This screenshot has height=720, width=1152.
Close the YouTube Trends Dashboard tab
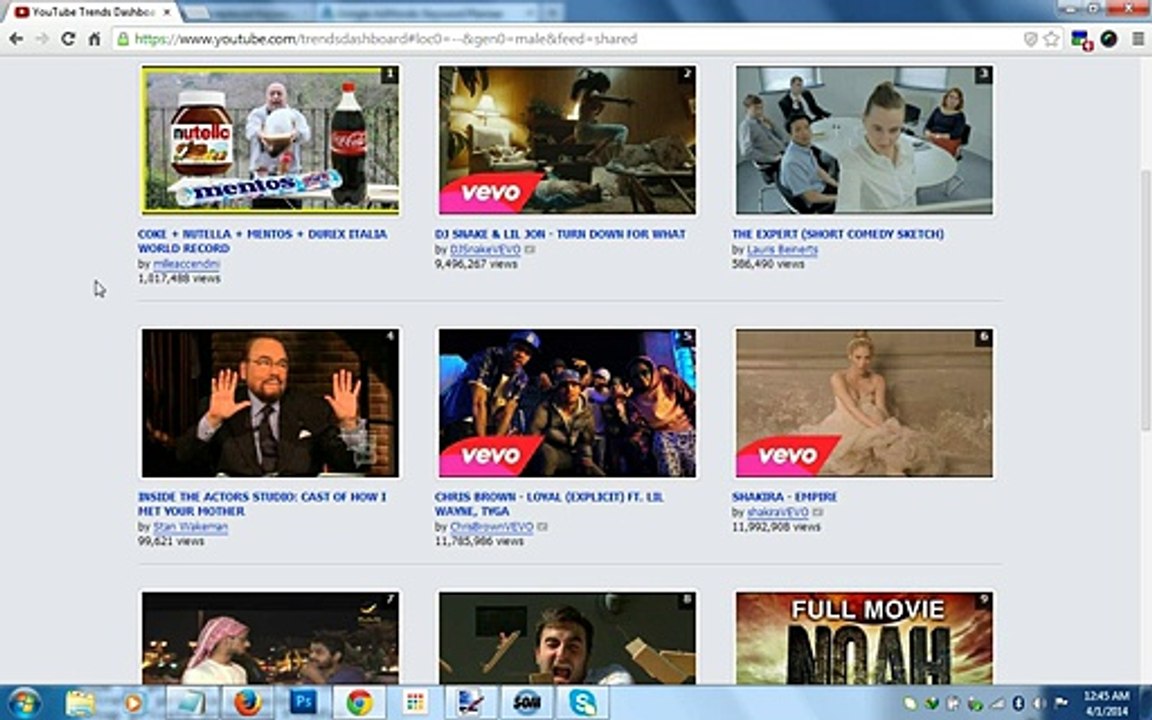(x=167, y=12)
